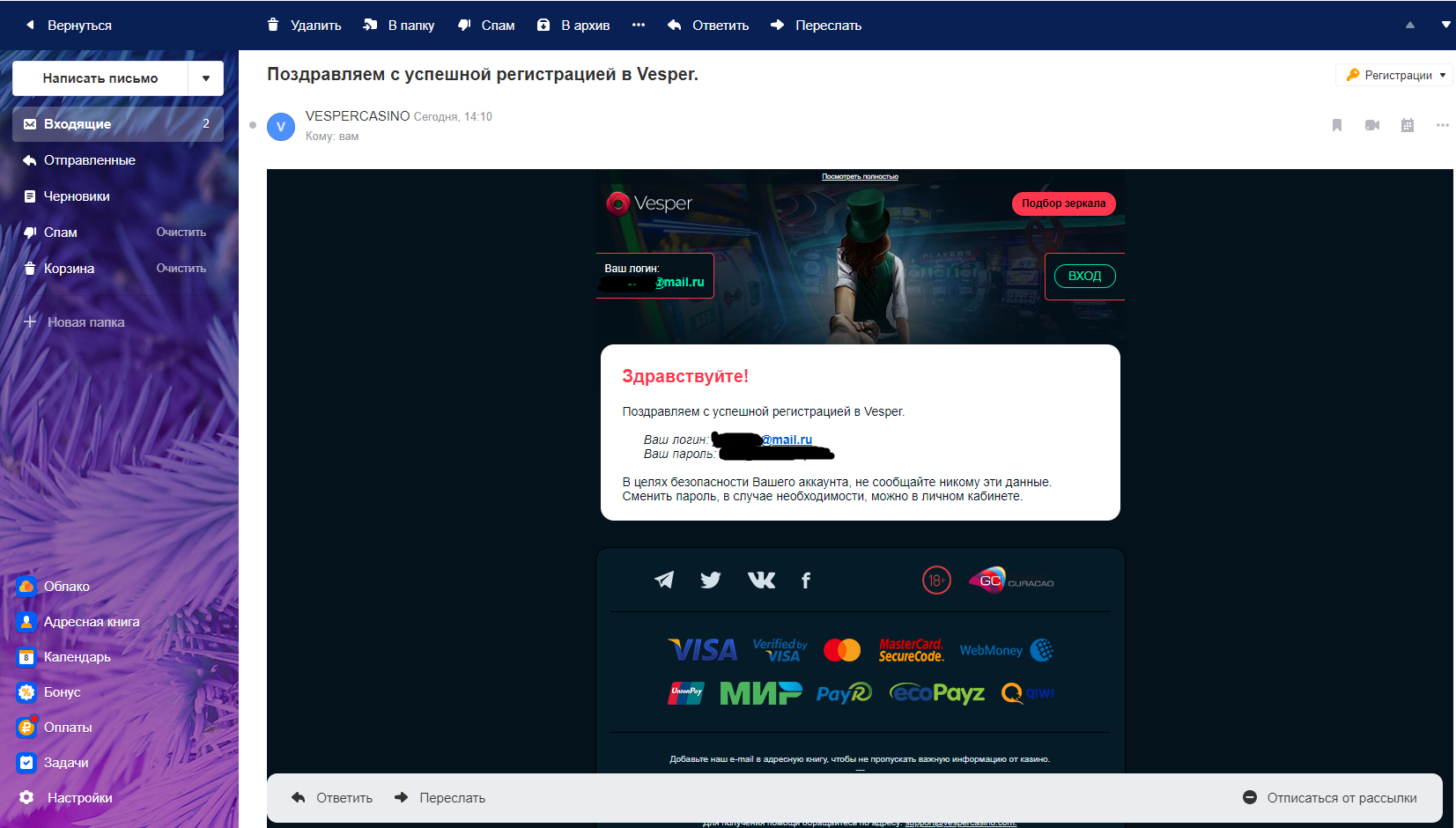
Task: Click the ecoPayz logo
Action: [x=937, y=693]
